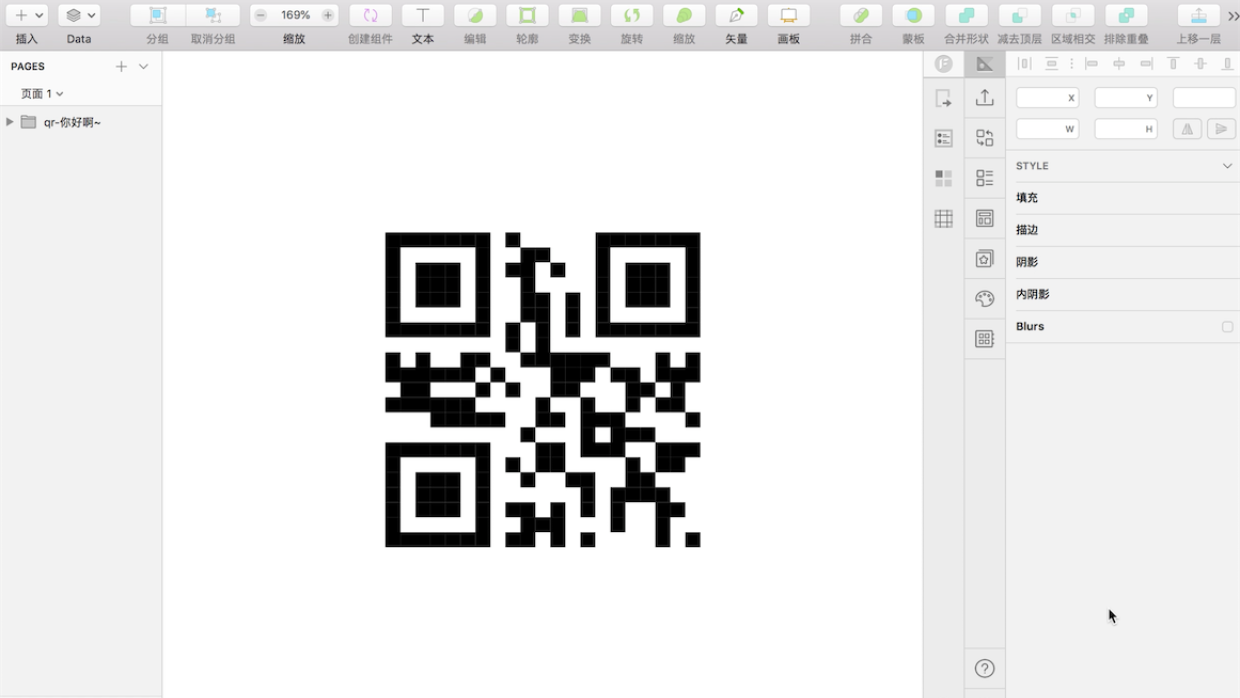1240x698 pixels.
Task: Click the 取消分组 (Ungroup) toolbar icon
Action: pyautogui.click(x=213, y=15)
